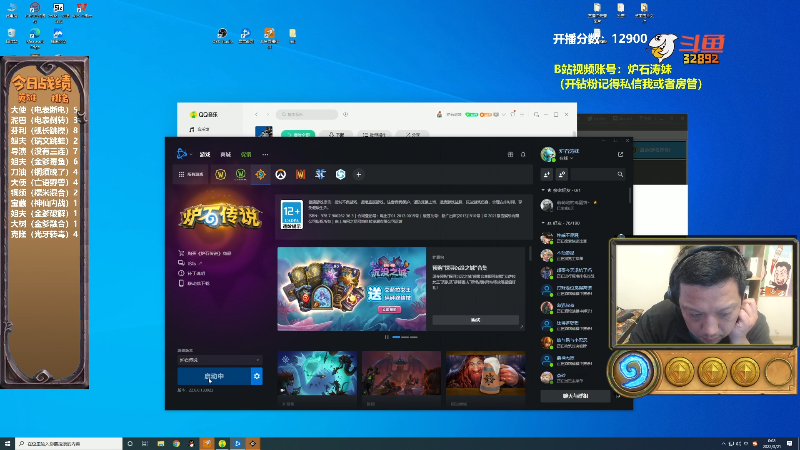
Task: Click the 12+ age rating badge
Action: pyautogui.click(x=292, y=214)
